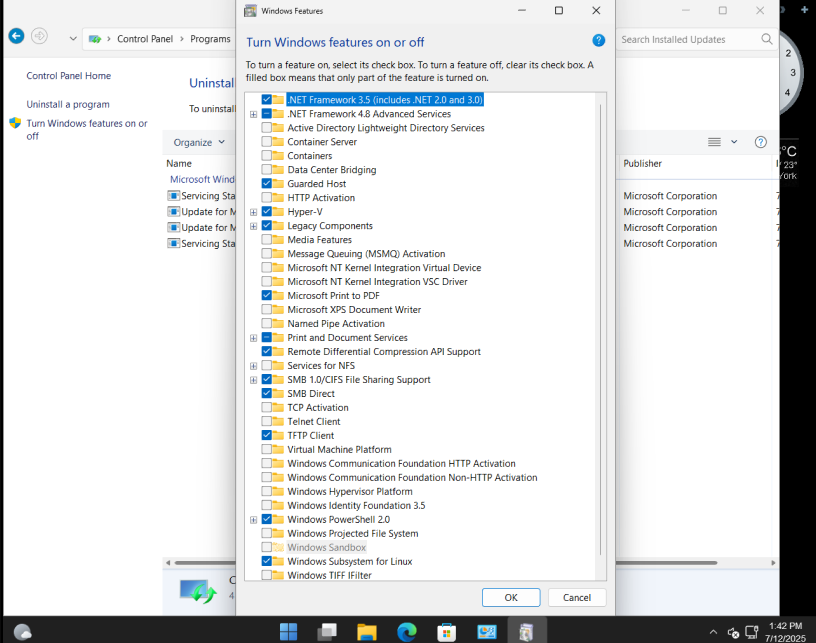The width and height of the screenshot is (816, 643).
Task: Click the sound muted icon in system tray
Action: (733, 633)
